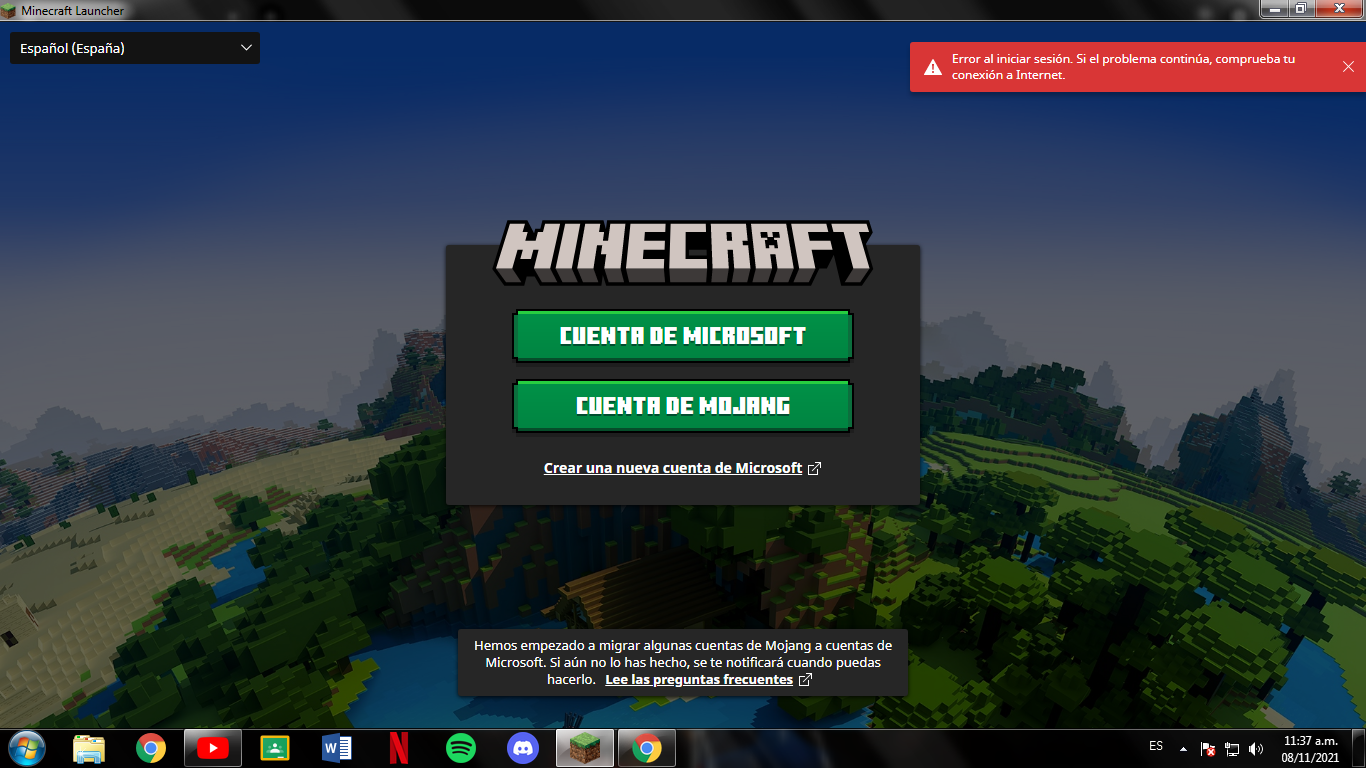Minimize the Minecraft Launcher window
The width and height of the screenshot is (1366, 768).
point(1274,9)
